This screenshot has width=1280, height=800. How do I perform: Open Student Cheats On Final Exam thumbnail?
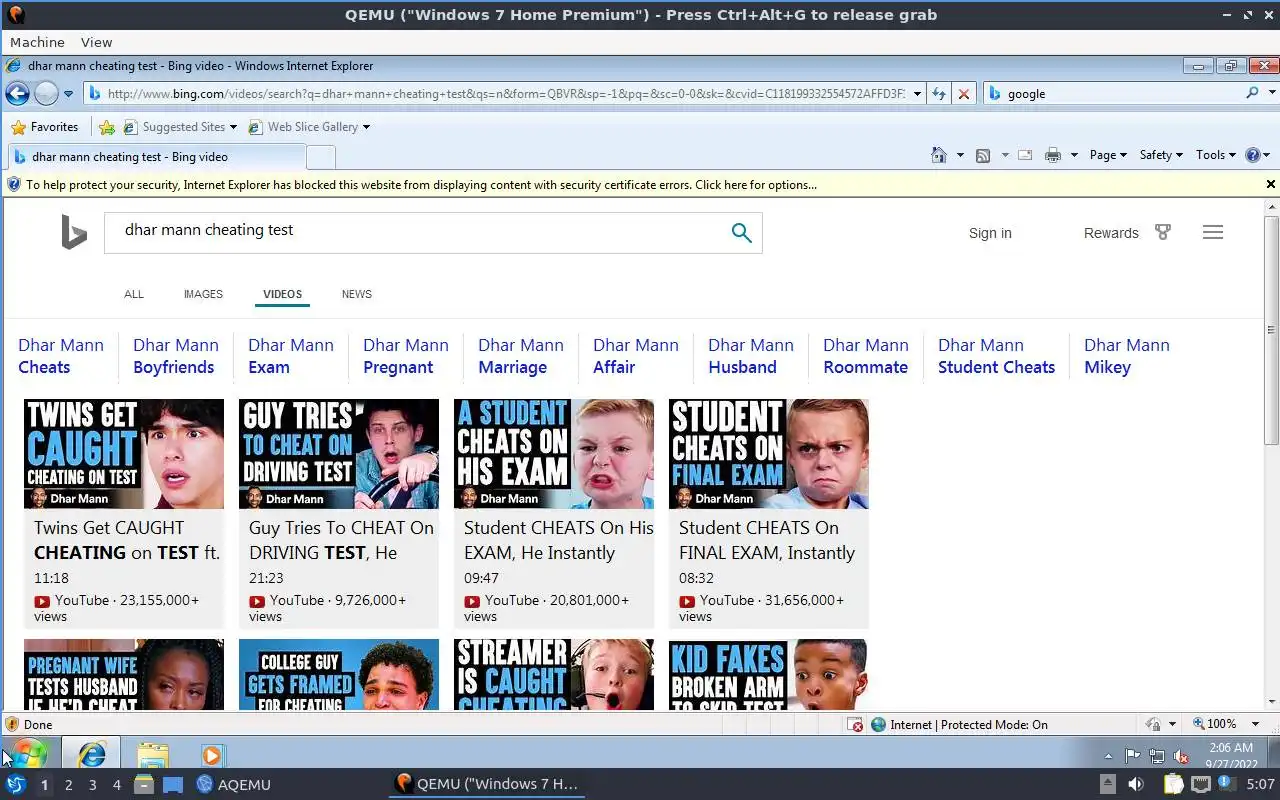(769, 454)
